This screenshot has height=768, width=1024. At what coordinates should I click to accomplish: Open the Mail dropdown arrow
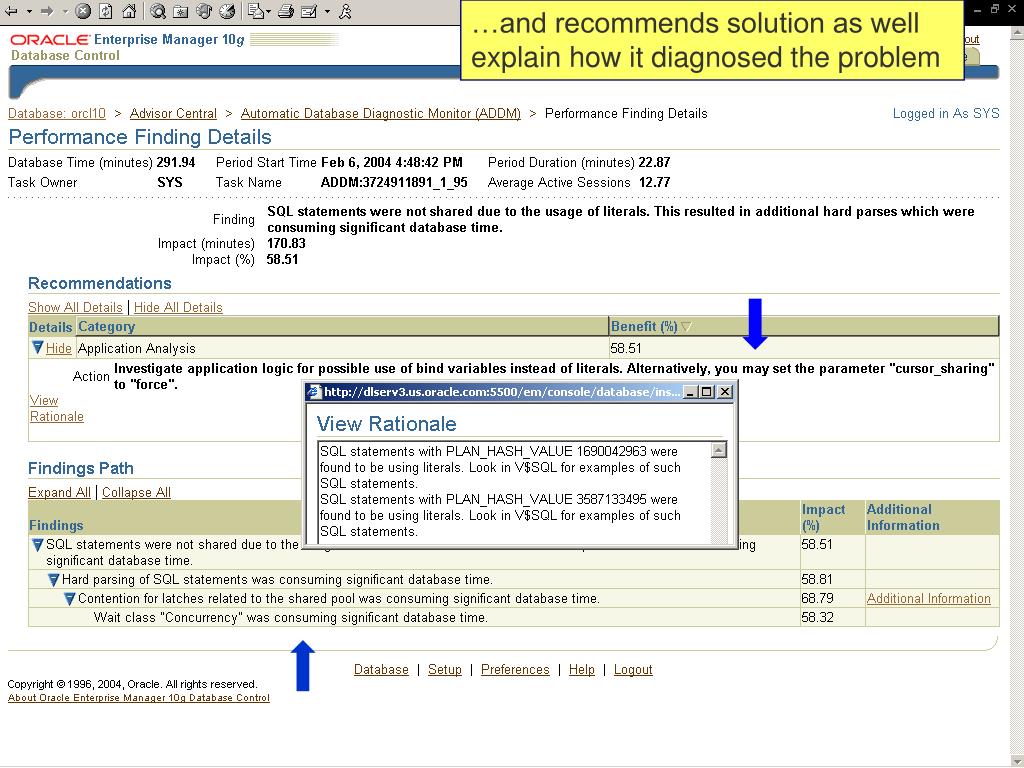tap(268, 12)
